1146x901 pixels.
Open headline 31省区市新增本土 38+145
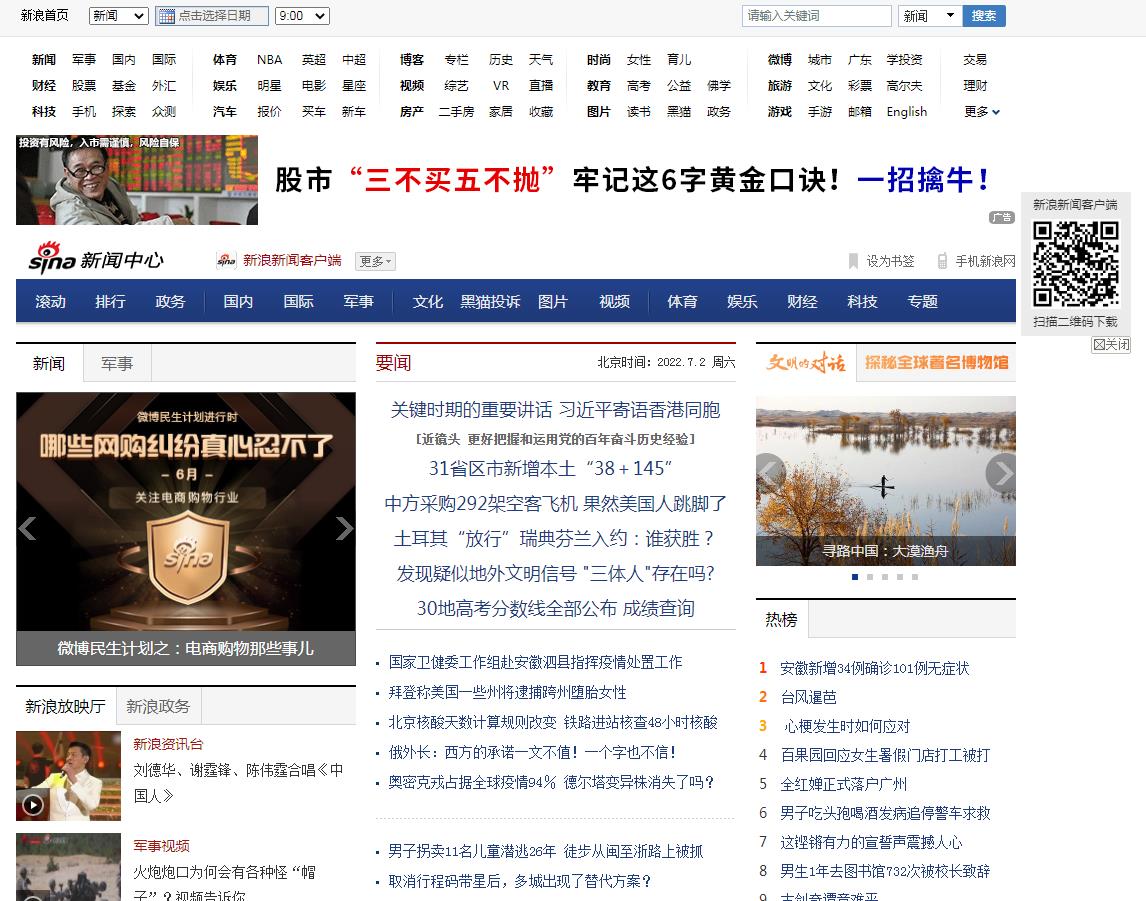[550, 468]
